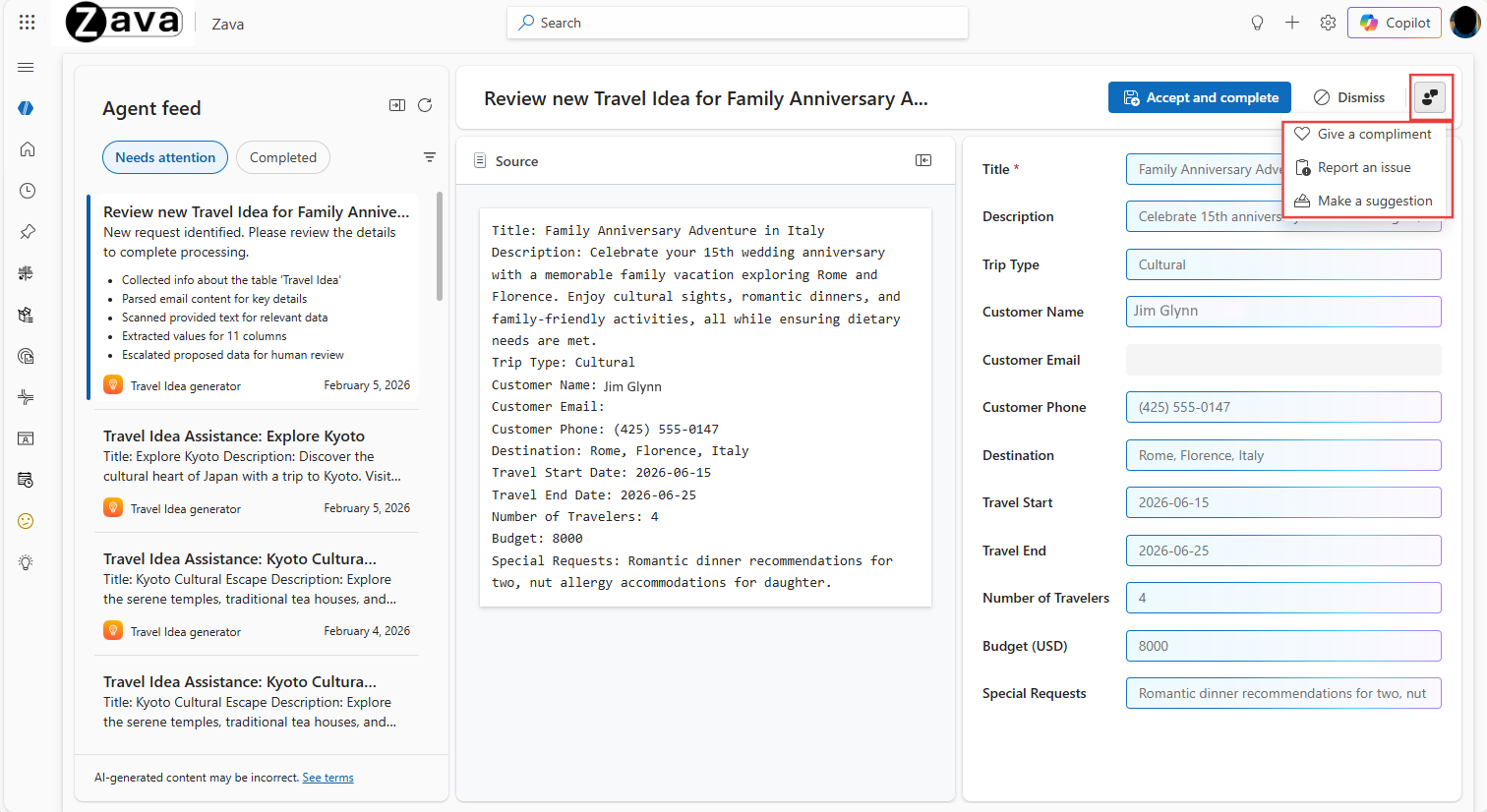Screen dimensions: 1487x812
Task: Refresh the Agent feed
Action: [x=425, y=105]
